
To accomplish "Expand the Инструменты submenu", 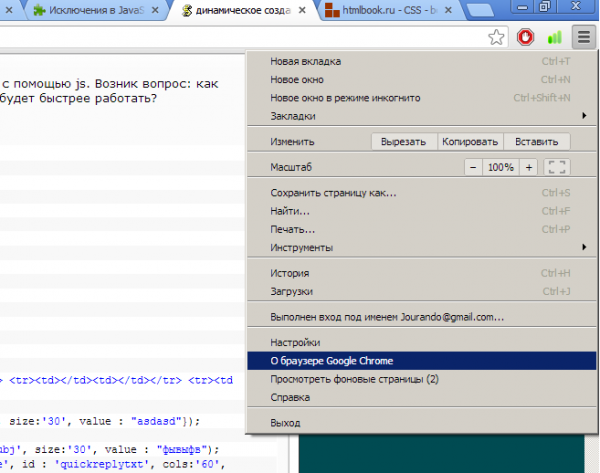I will (422, 248).
